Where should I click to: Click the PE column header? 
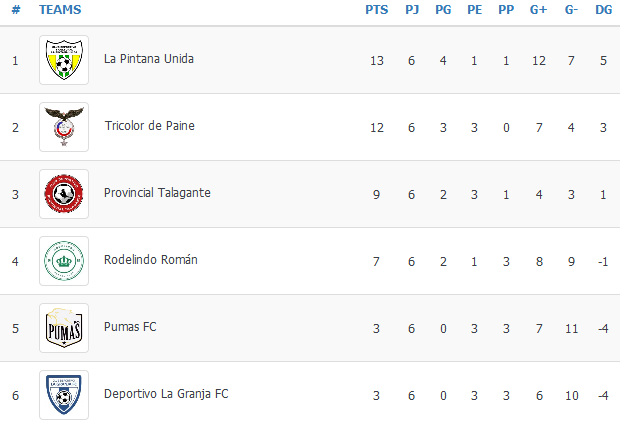coord(475,10)
